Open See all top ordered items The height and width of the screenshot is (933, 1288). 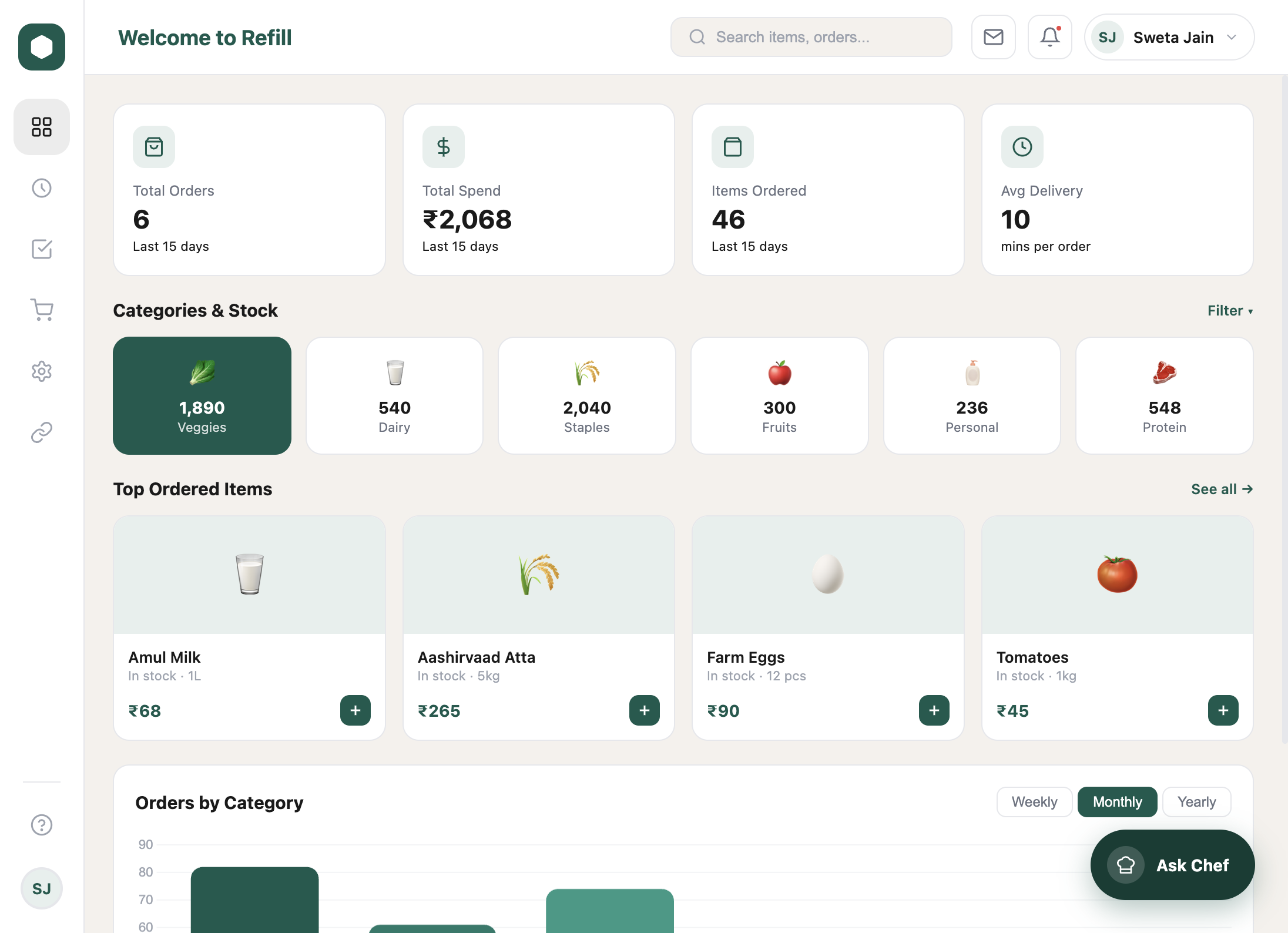pyautogui.click(x=1222, y=489)
